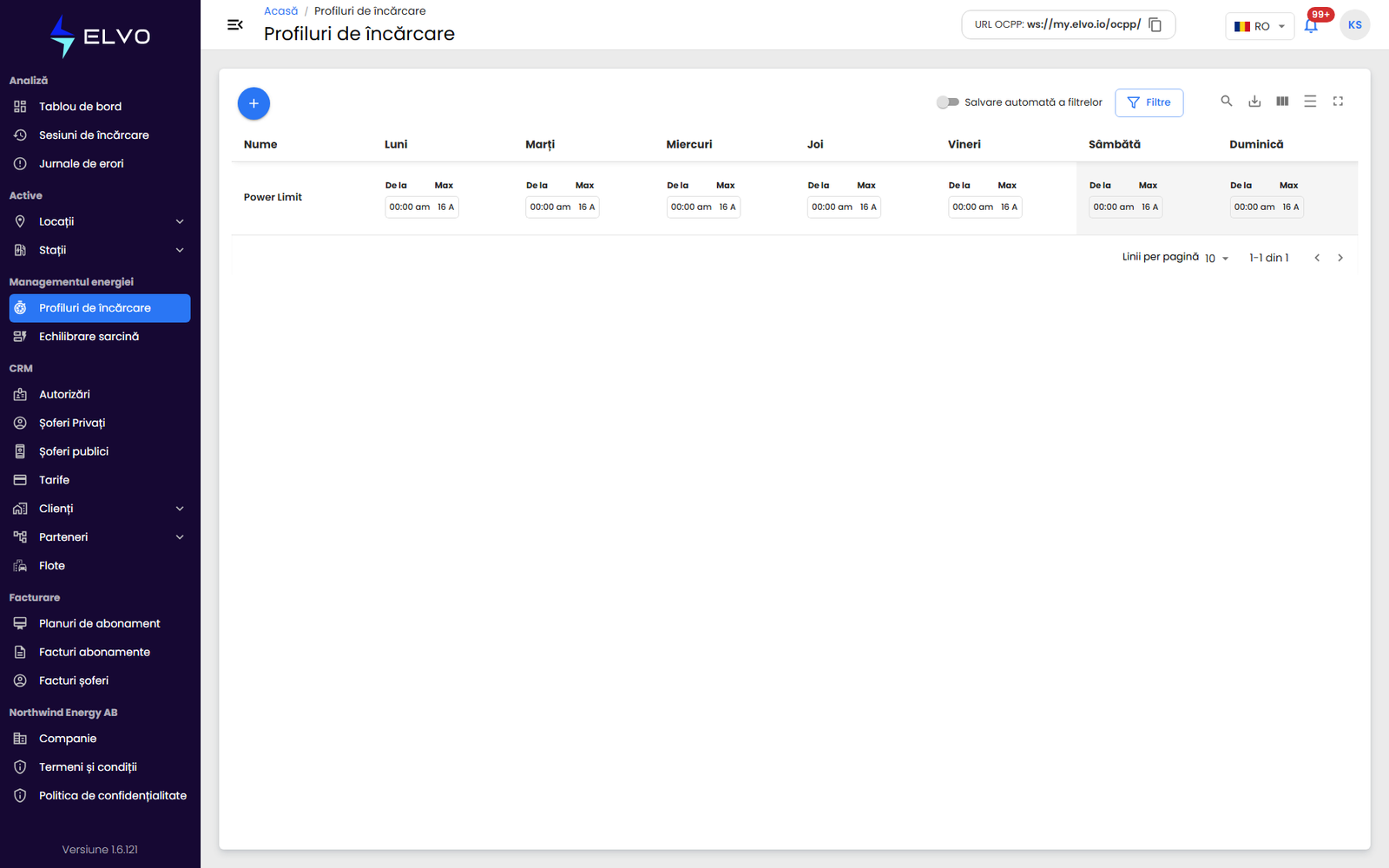Open Jurnale de erori page

[x=100, y=164]
